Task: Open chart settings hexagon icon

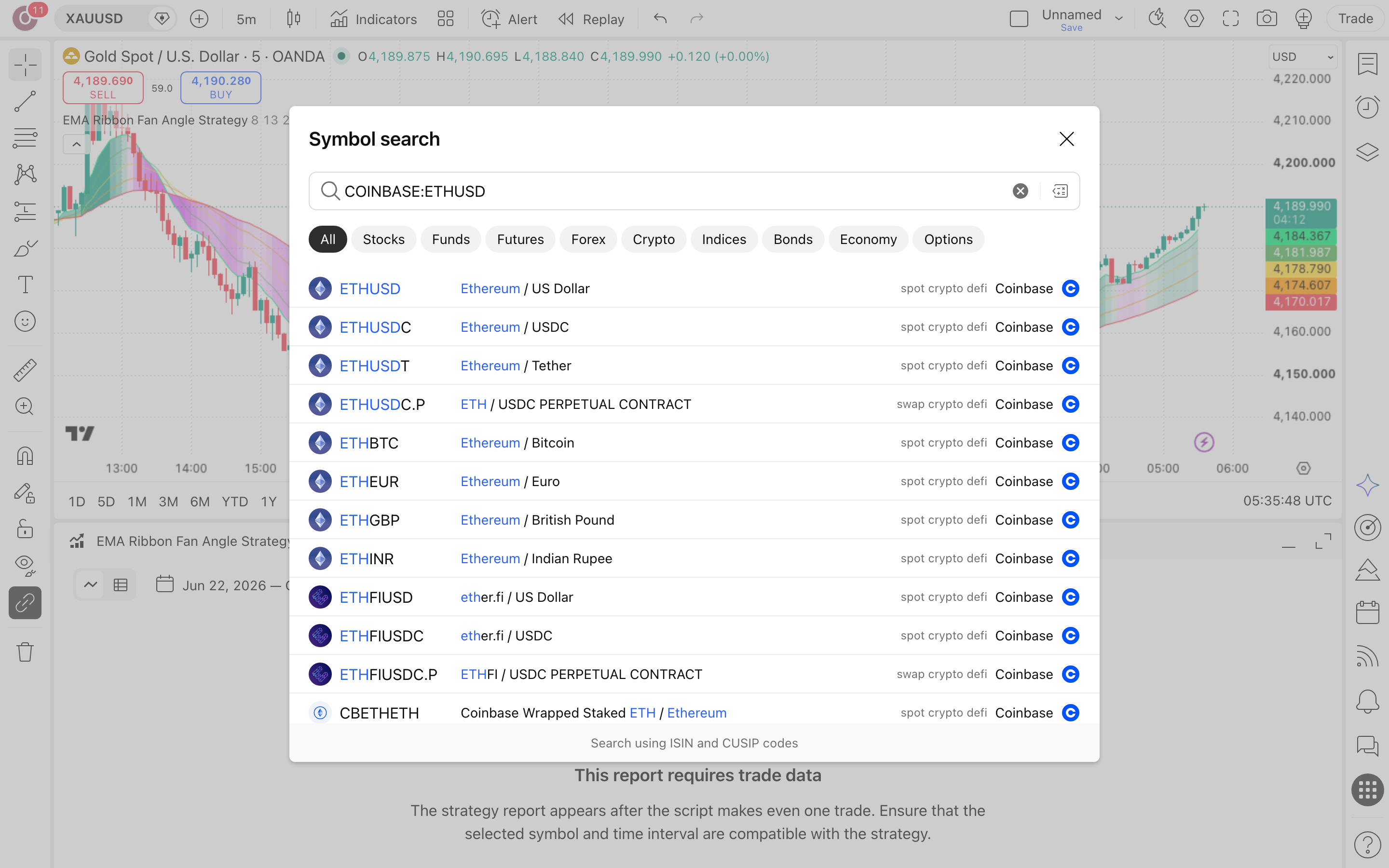Action: [1194, 19]
